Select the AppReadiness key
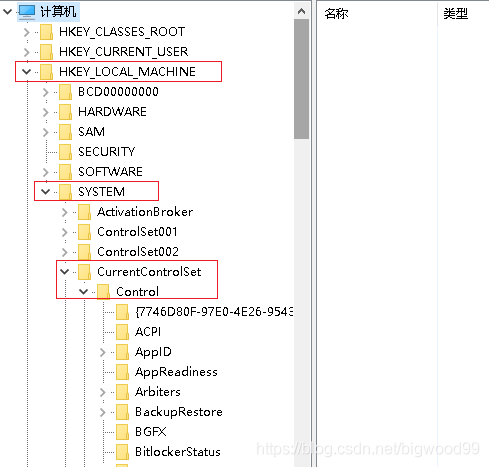 coord(176,372)
